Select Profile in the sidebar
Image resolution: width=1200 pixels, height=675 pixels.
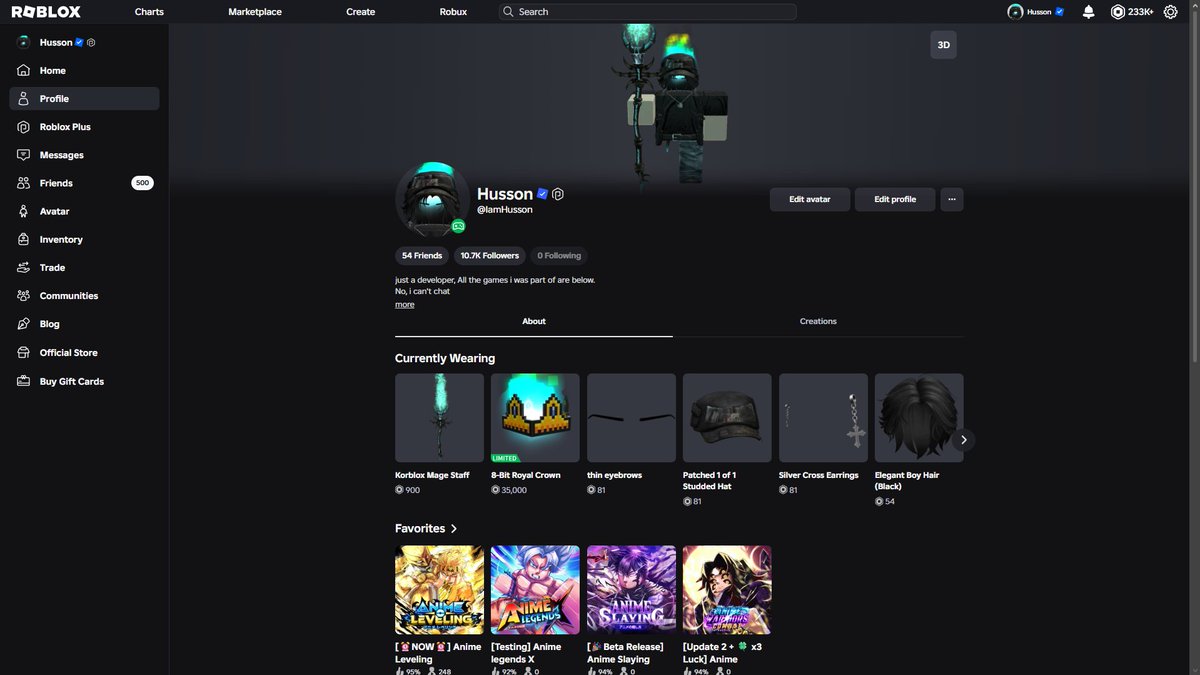tap(84, 98)
